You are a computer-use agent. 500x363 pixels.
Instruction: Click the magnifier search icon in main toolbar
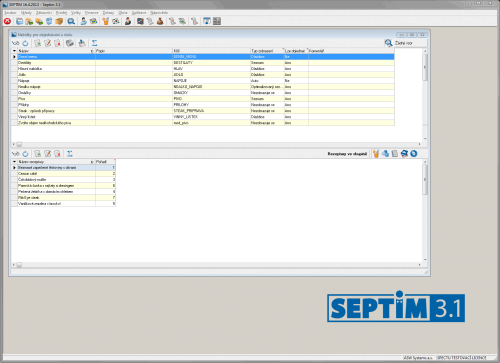(71, 21)
